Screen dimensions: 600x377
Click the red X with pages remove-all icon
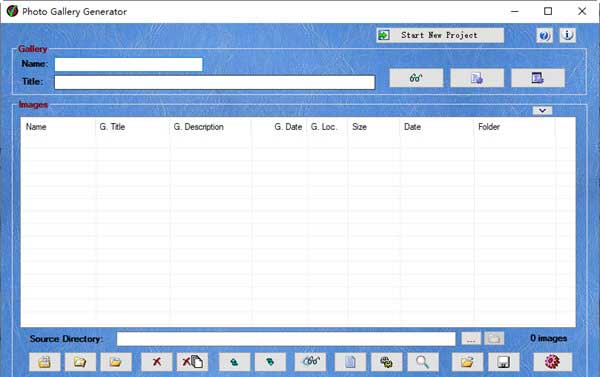point(192,362)
